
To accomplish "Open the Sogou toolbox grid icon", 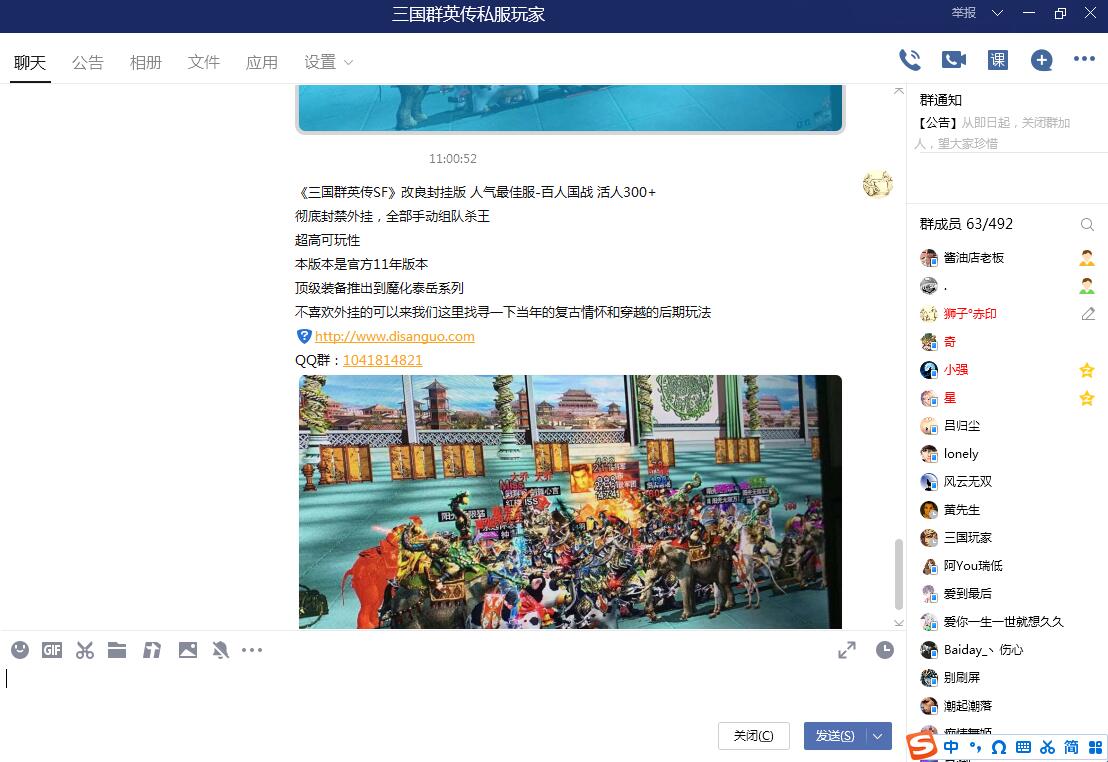I will [1095, 747].
